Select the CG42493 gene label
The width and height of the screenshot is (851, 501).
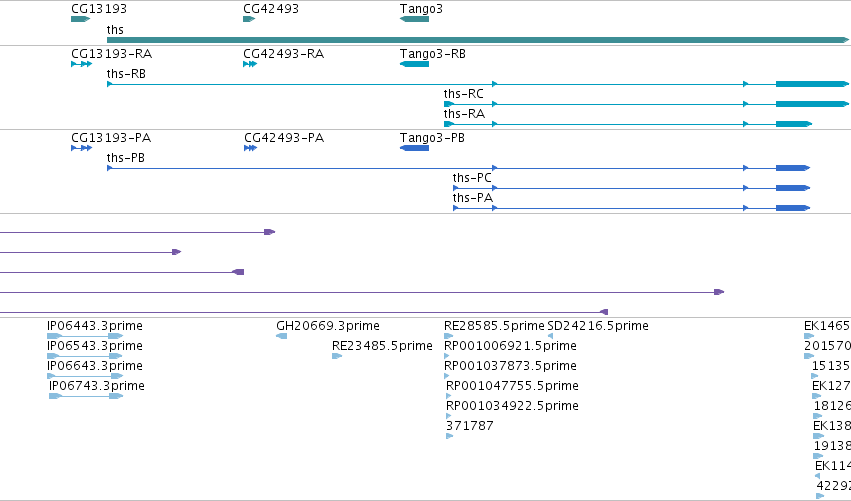(x=271, y=9)
